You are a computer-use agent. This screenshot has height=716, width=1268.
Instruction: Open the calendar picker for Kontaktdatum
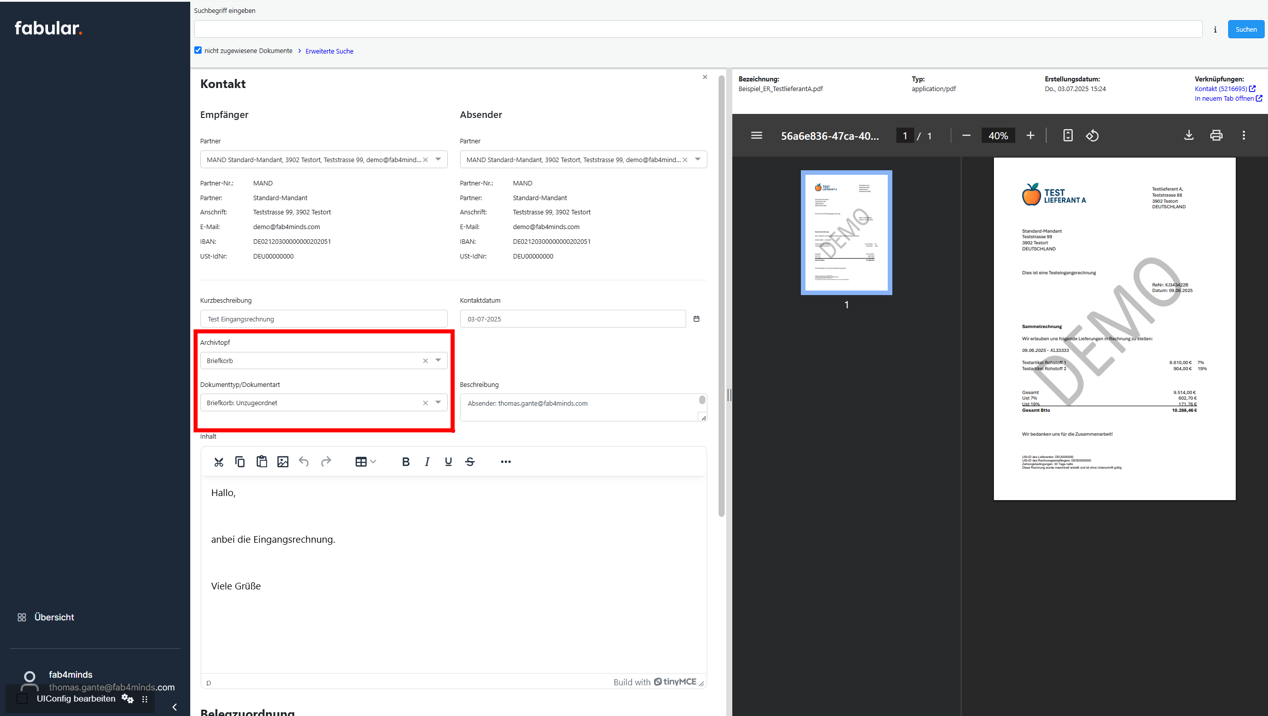tap(697, 319)
